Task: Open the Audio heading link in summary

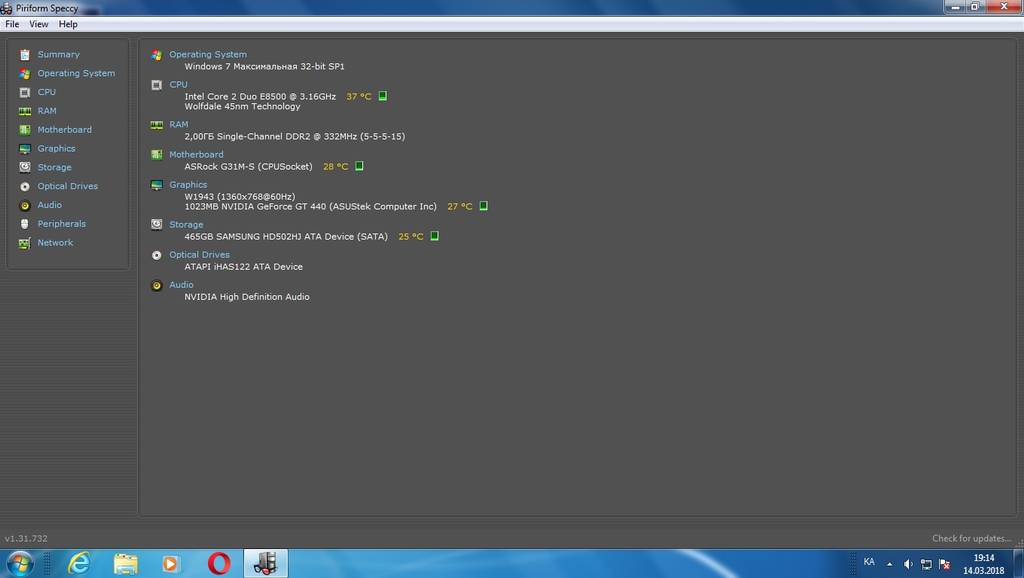Action: pyautogui.click(x=181, y=285)
